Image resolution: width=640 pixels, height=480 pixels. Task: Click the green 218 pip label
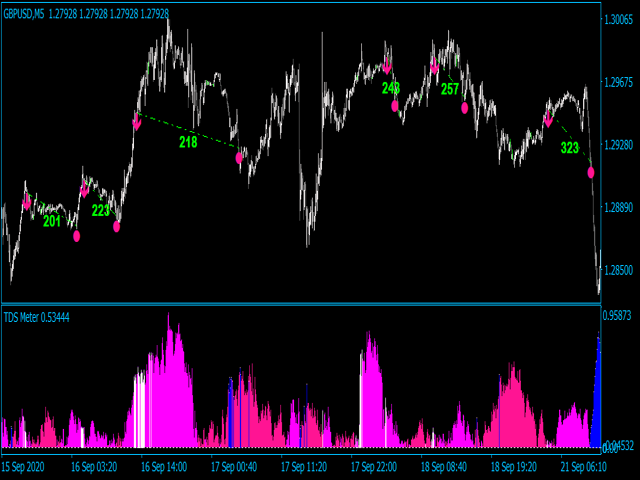coord(188,142)
